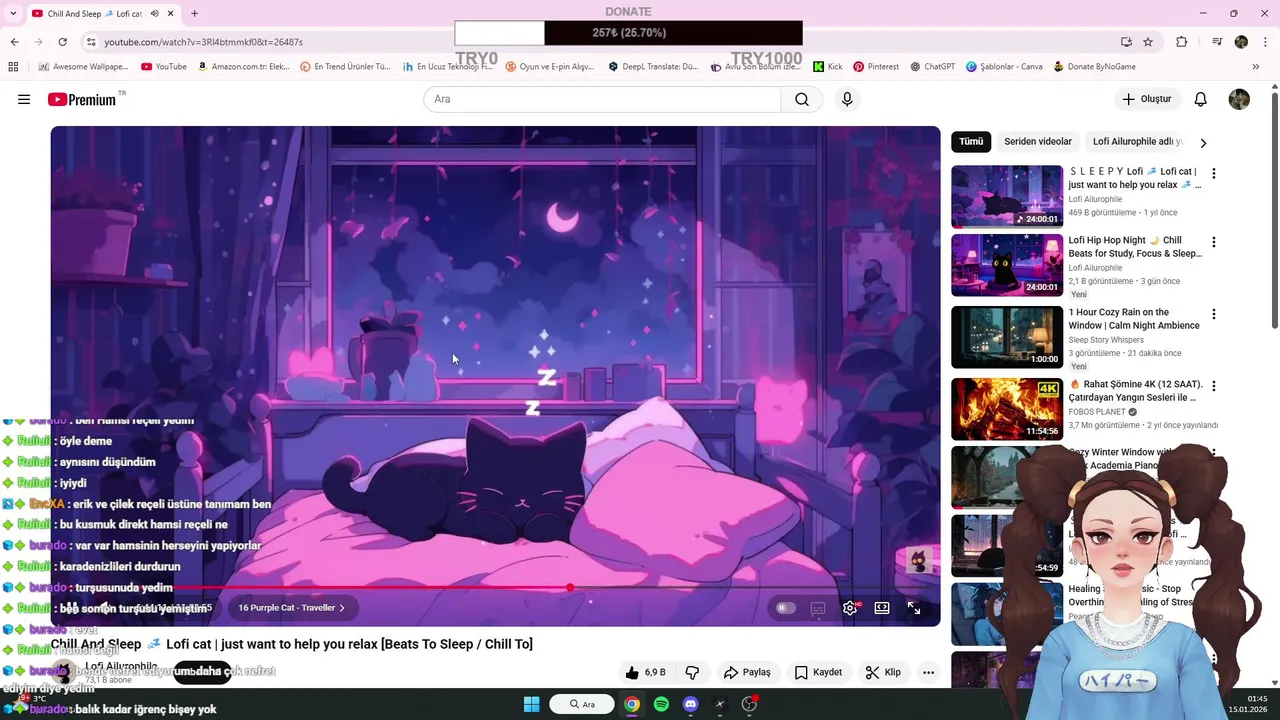The width and height of the screenshot is (1280, 720).
Task: Bookmark this page with star icon
Action: click(x=1148, y=42)
